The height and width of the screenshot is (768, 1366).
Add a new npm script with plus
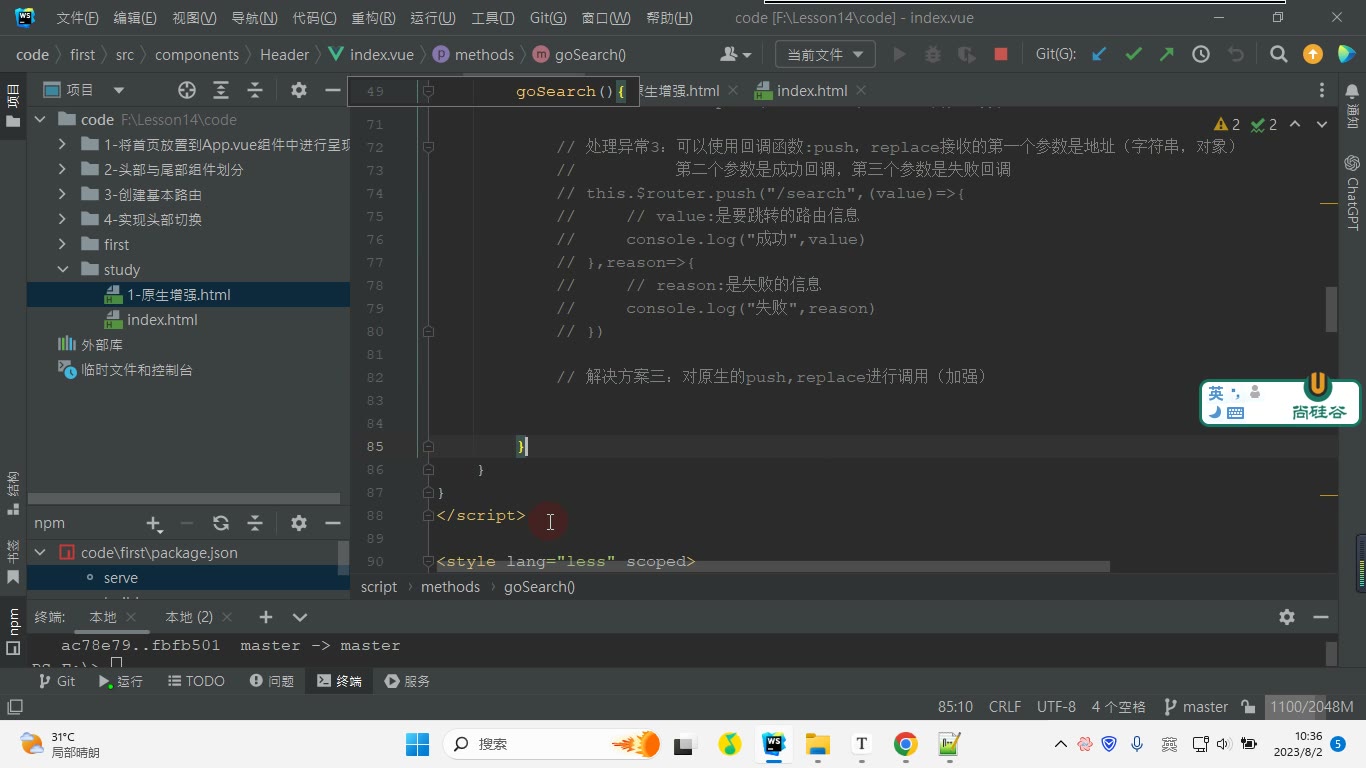[x=153, y=523]
